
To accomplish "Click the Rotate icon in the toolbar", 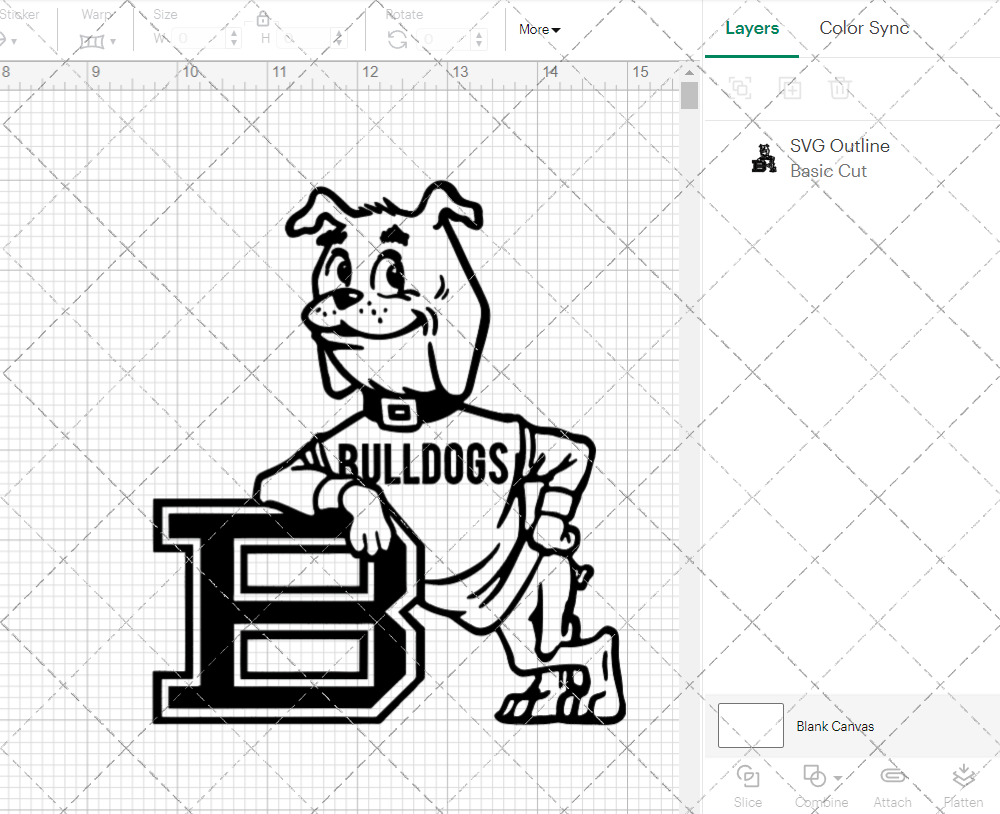I will point(397,36).
